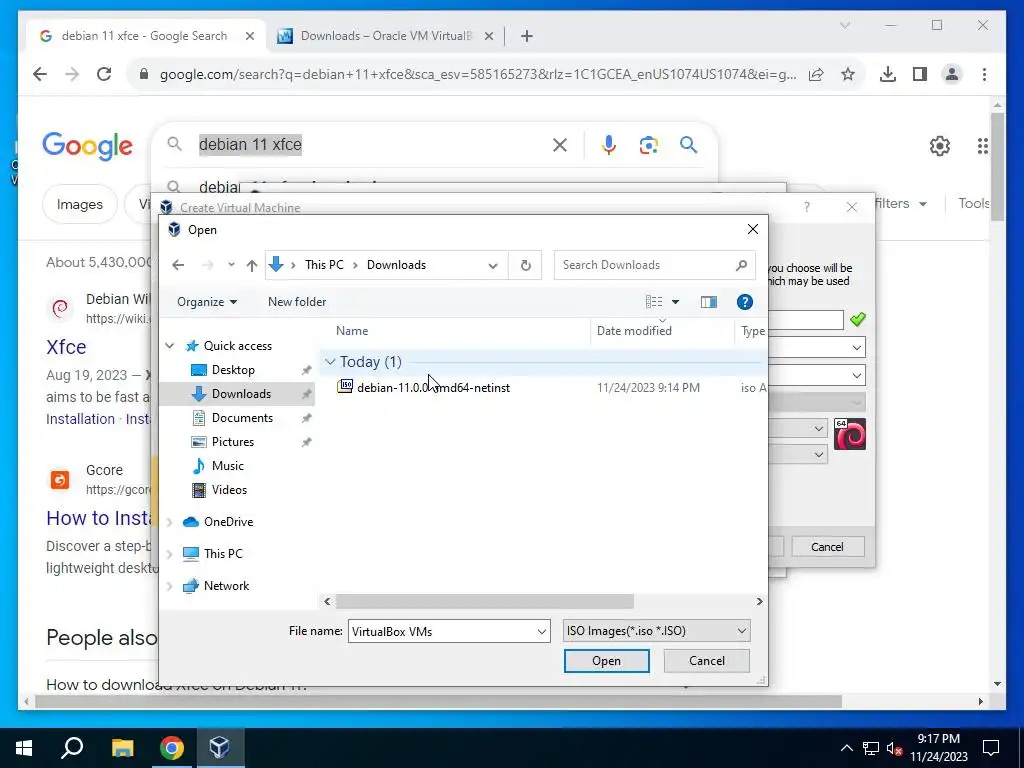Toggle Chrome side panel
Screen dimensions: 1024x768
coord(920,74)
